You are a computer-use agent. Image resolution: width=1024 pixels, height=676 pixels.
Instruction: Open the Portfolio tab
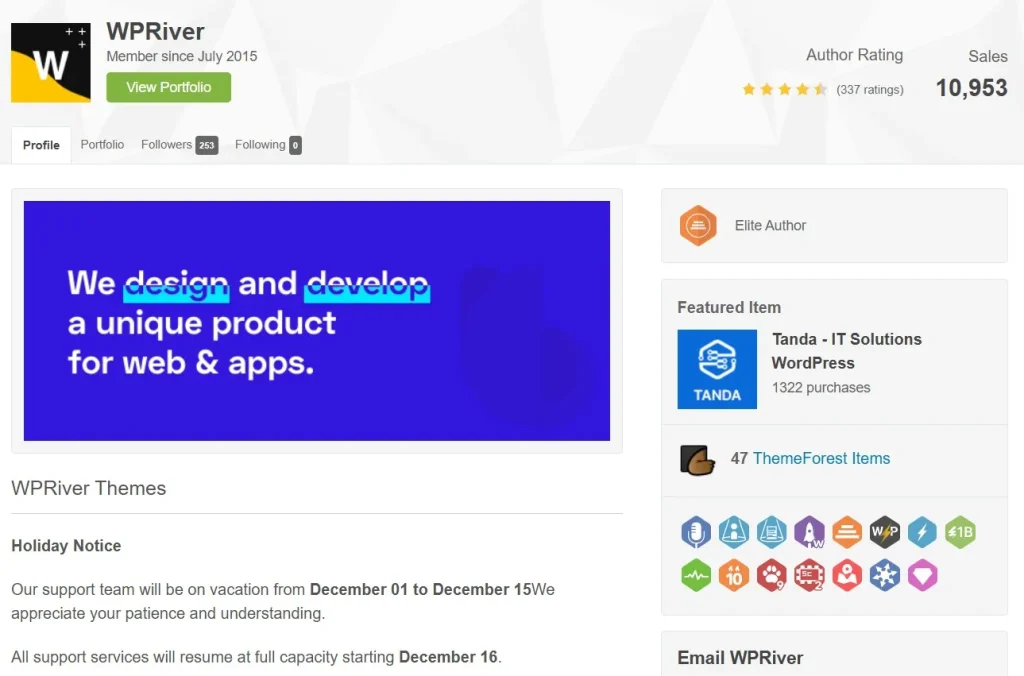102,145
